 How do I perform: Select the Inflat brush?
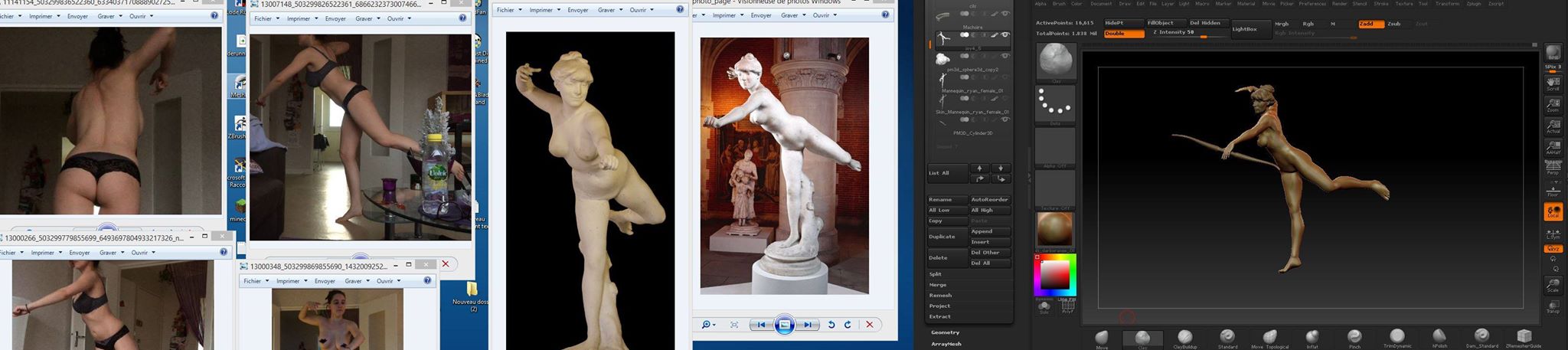point(1312,339)
